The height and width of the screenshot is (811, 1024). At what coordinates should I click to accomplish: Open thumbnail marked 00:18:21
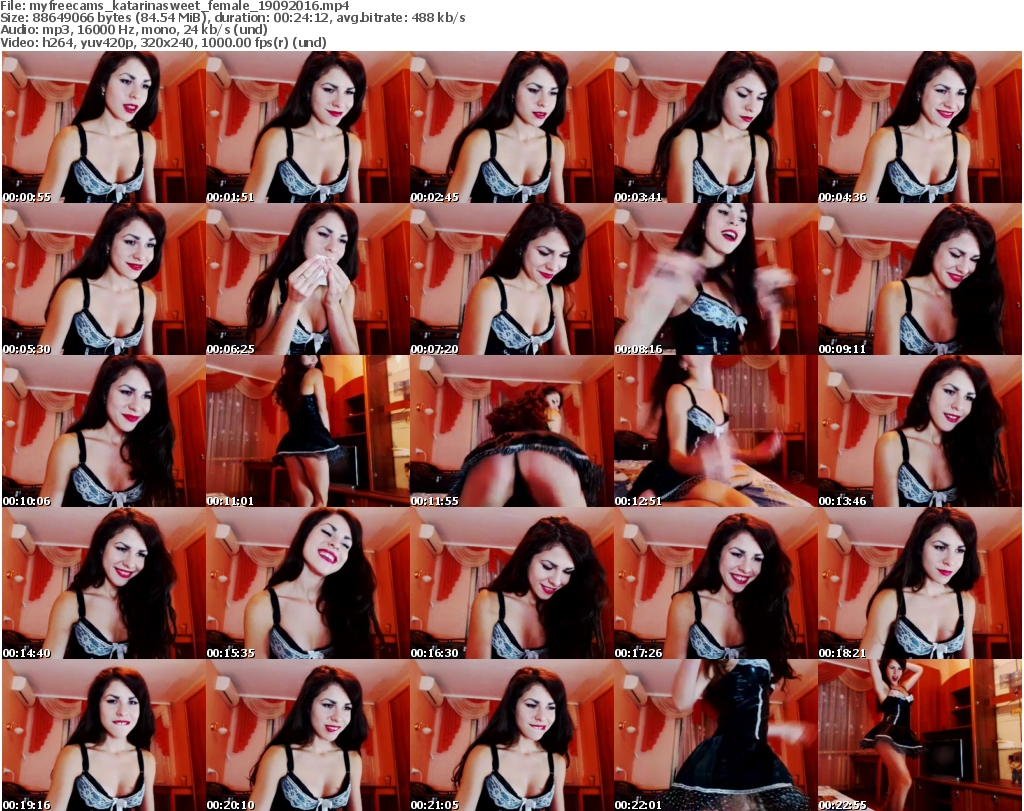(920, 584)
